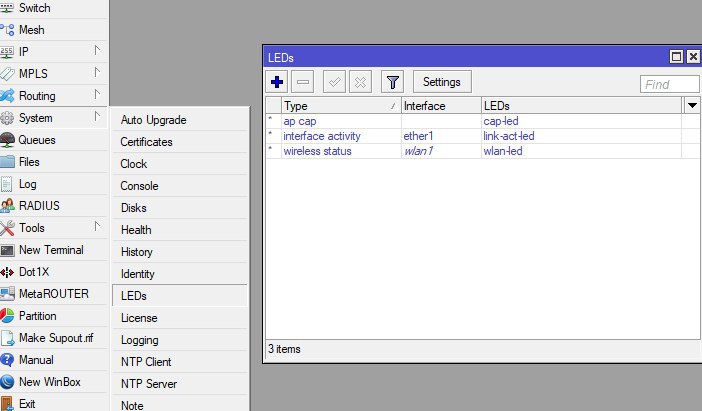
Task: Open History in System menu
Action: point(180,252)
